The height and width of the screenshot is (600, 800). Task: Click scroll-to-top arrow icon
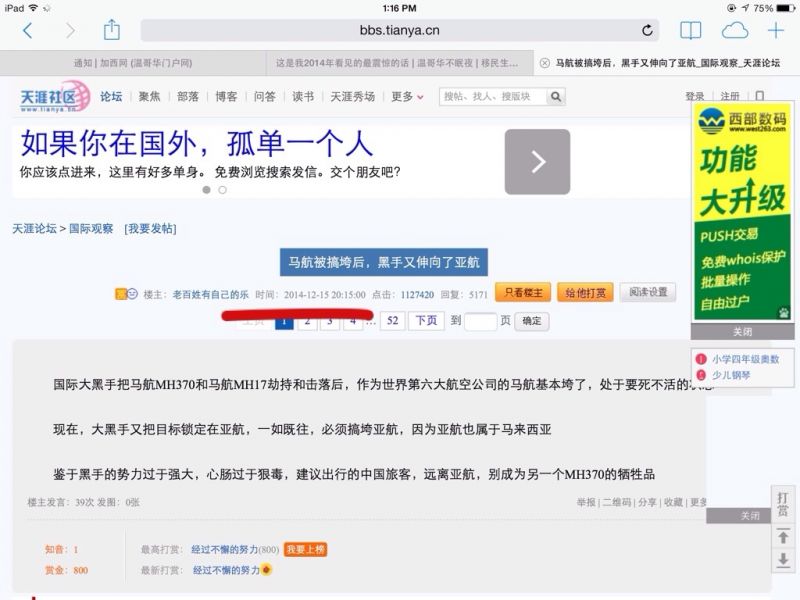click(x=783, y=537)
